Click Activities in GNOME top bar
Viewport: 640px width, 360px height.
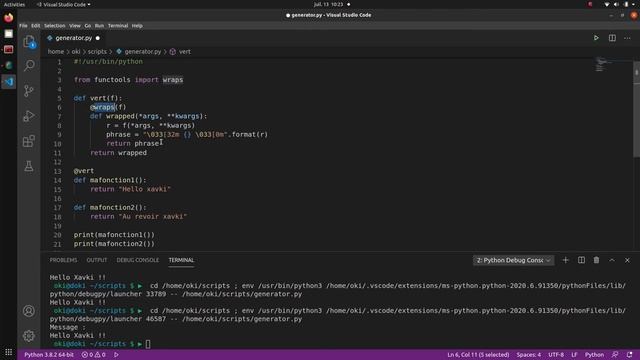(x=14, y=4)
